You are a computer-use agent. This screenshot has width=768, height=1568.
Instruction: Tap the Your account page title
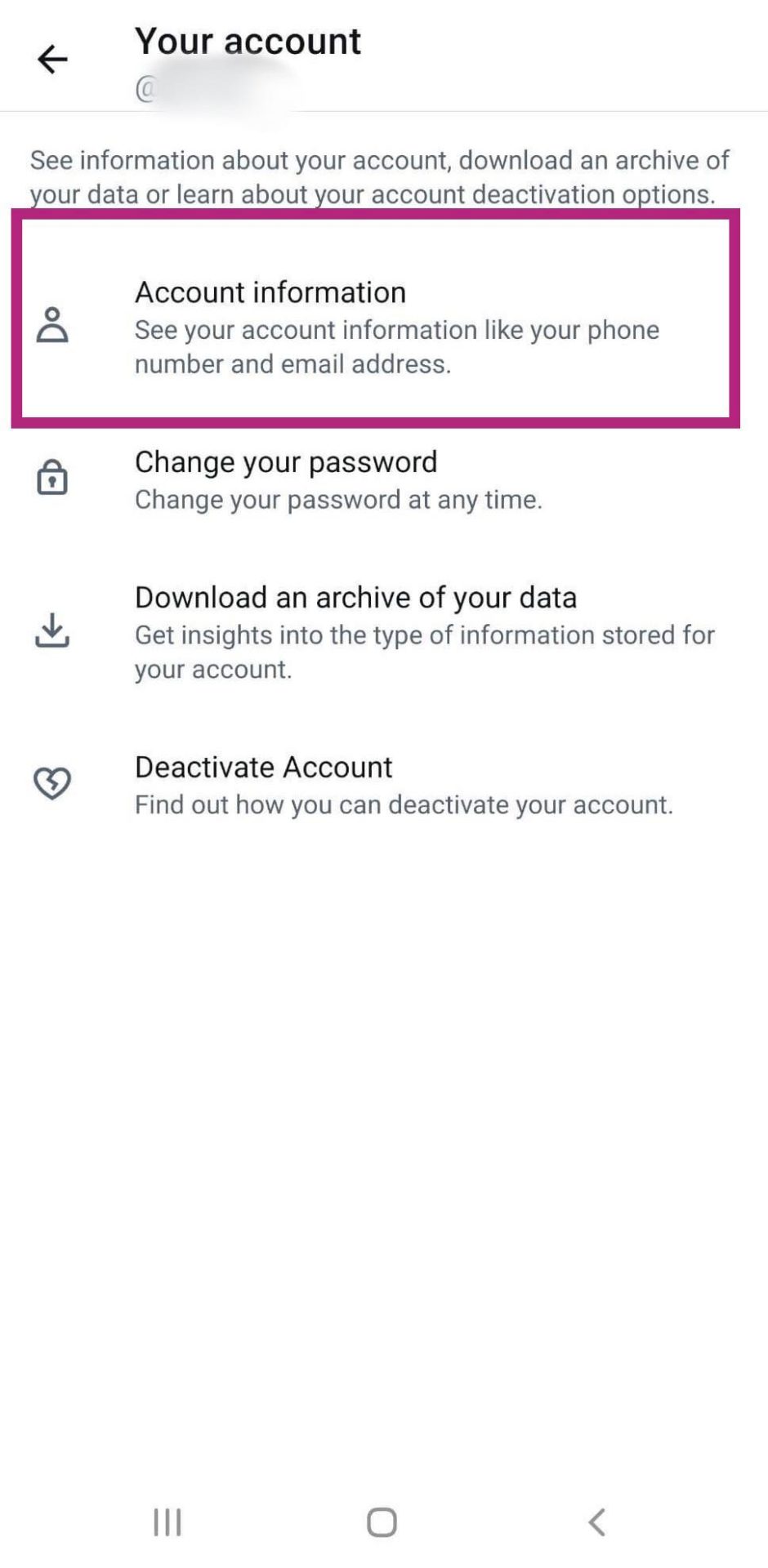[248, 41]
